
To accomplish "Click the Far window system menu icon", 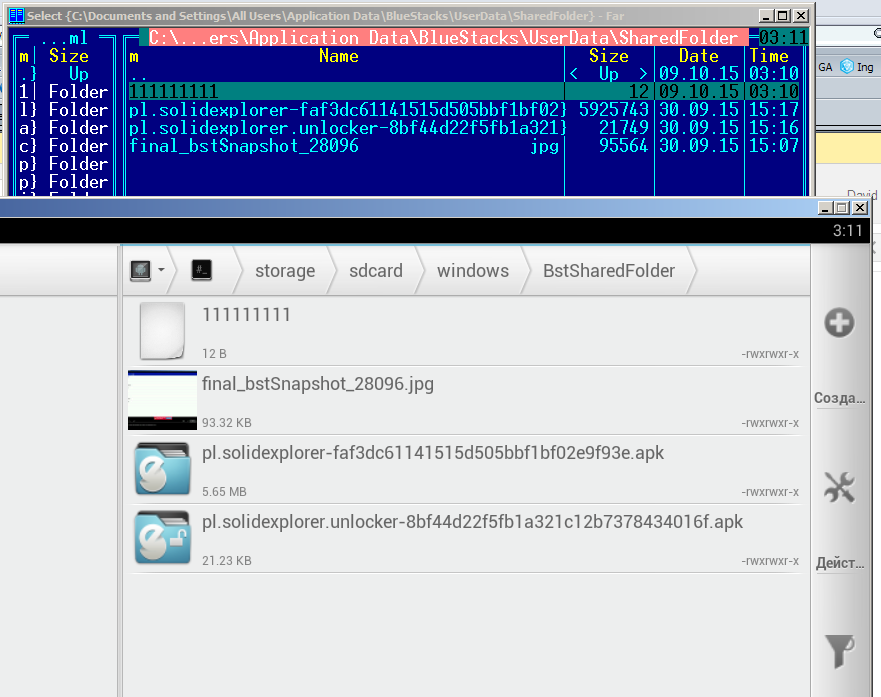I will pos(17,16).
